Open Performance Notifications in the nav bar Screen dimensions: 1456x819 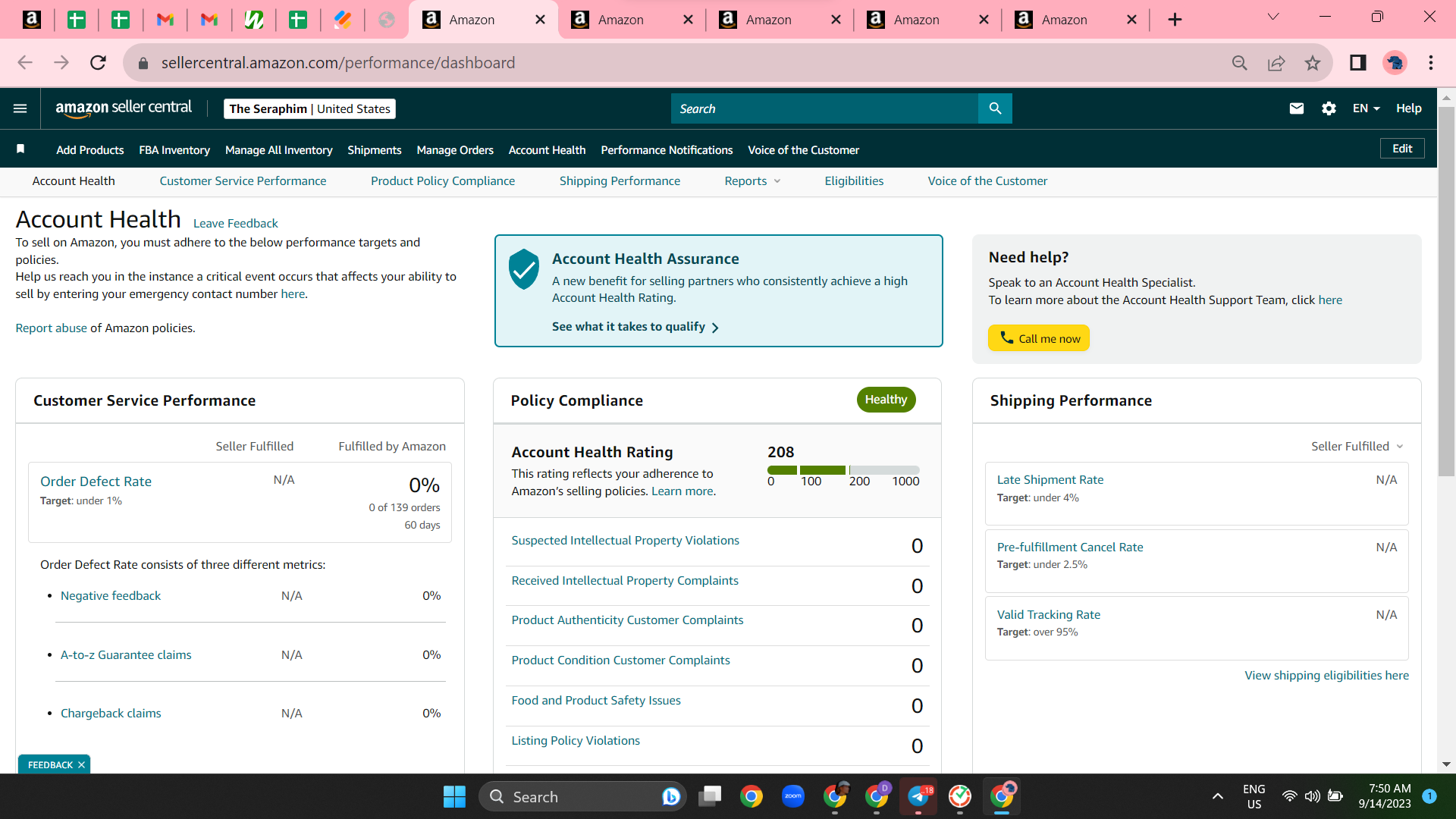(x=667, y=150)
